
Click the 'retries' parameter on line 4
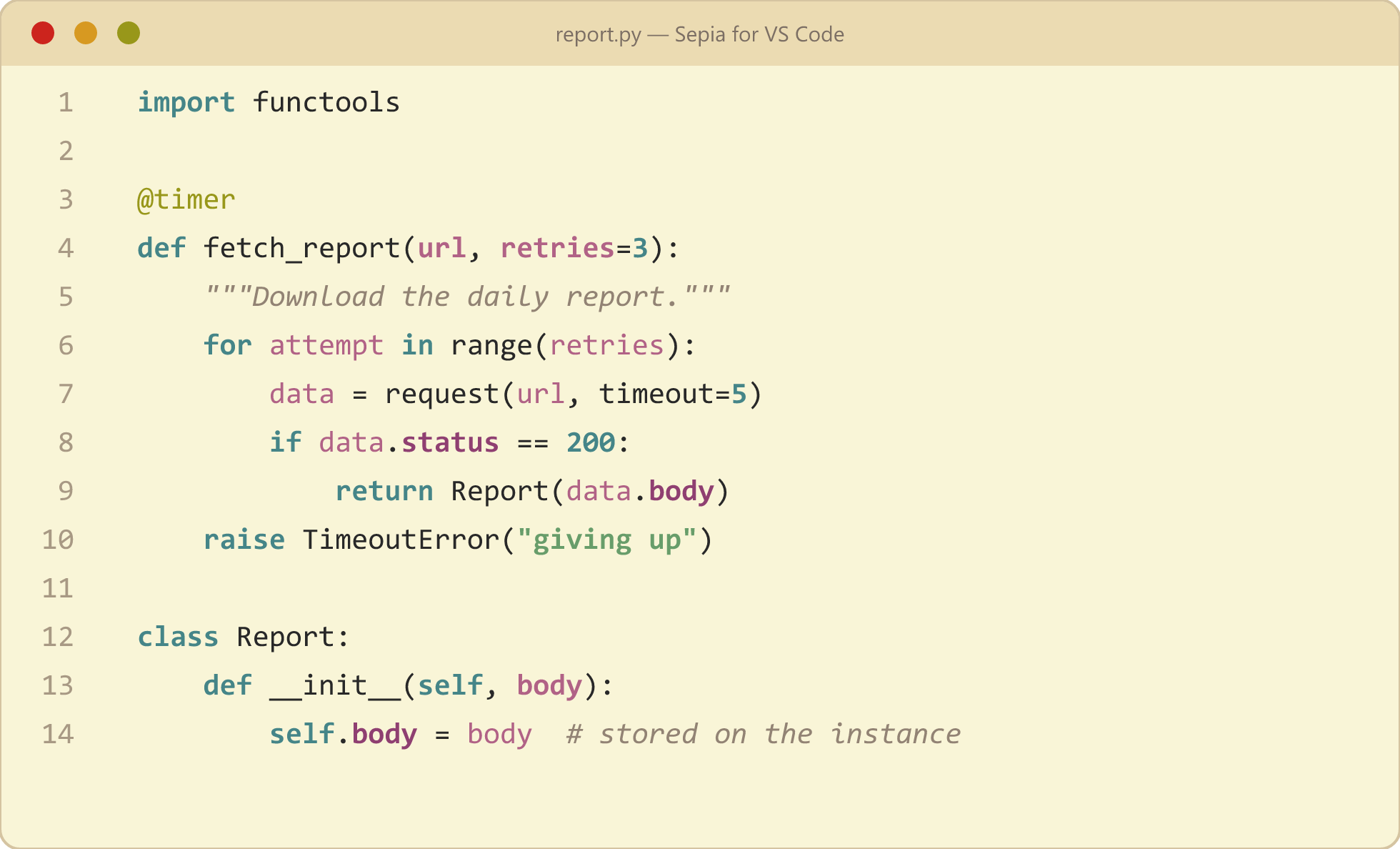pos(557,248)
